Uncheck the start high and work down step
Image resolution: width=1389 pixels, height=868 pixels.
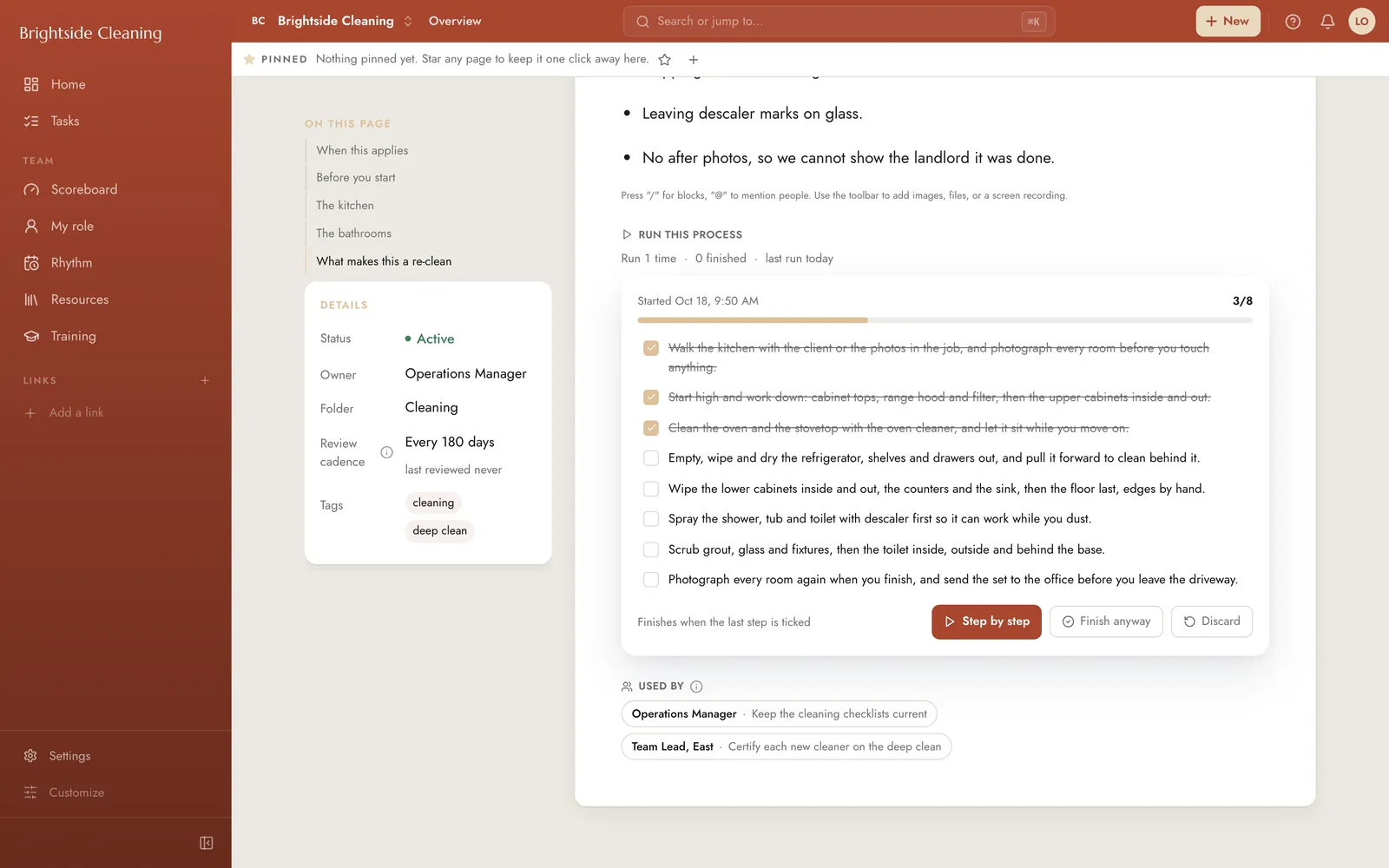[651, 398]
